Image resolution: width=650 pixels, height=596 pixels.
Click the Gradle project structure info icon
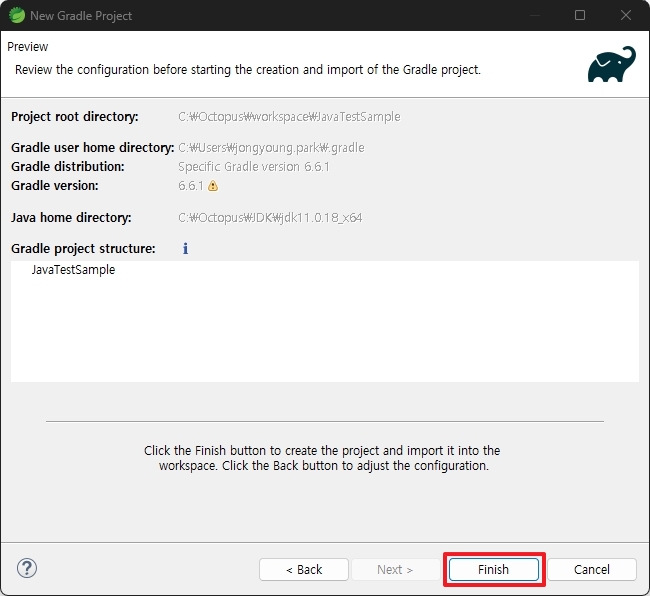tap(185, 248)
